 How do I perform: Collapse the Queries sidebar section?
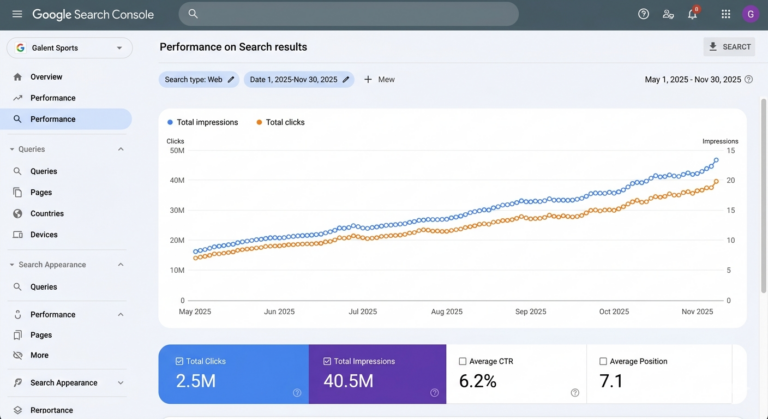coord(120,149)
